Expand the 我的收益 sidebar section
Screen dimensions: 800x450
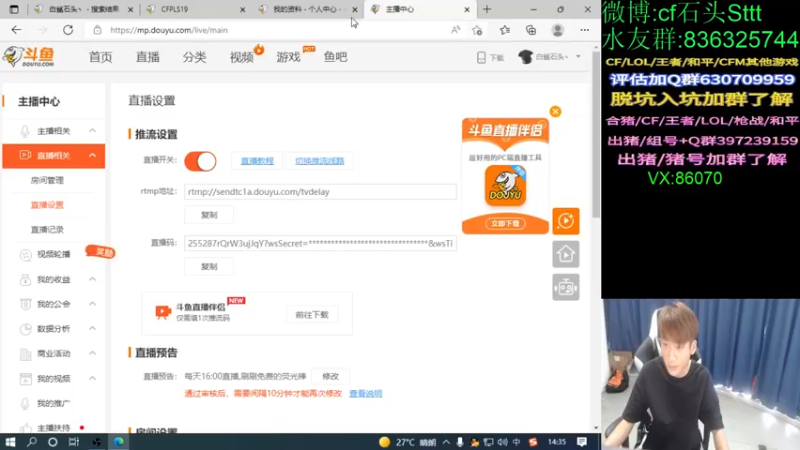click(92, 279)
